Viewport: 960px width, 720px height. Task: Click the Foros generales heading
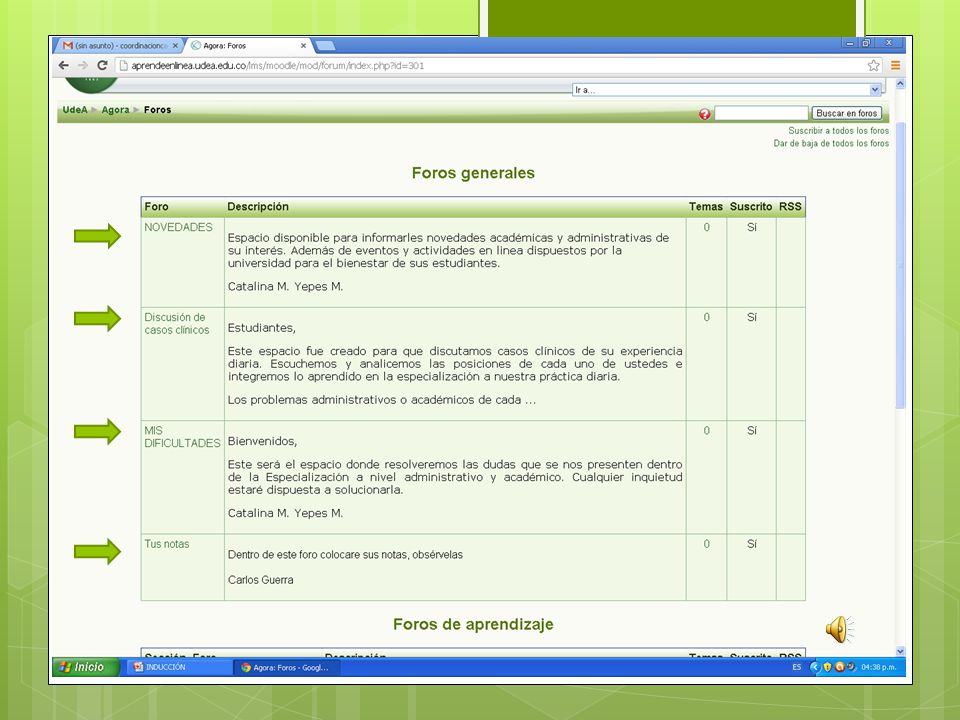pos(473,173)
